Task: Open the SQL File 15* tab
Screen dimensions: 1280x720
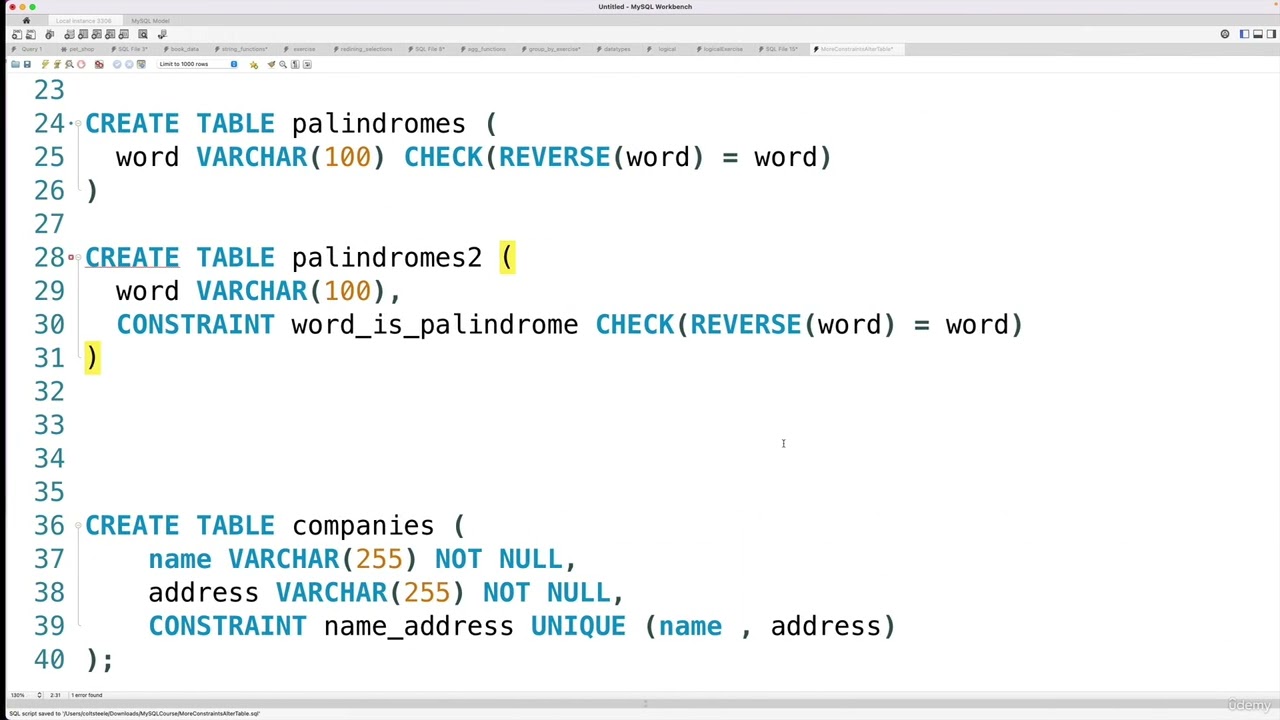Action: (780, 49)
